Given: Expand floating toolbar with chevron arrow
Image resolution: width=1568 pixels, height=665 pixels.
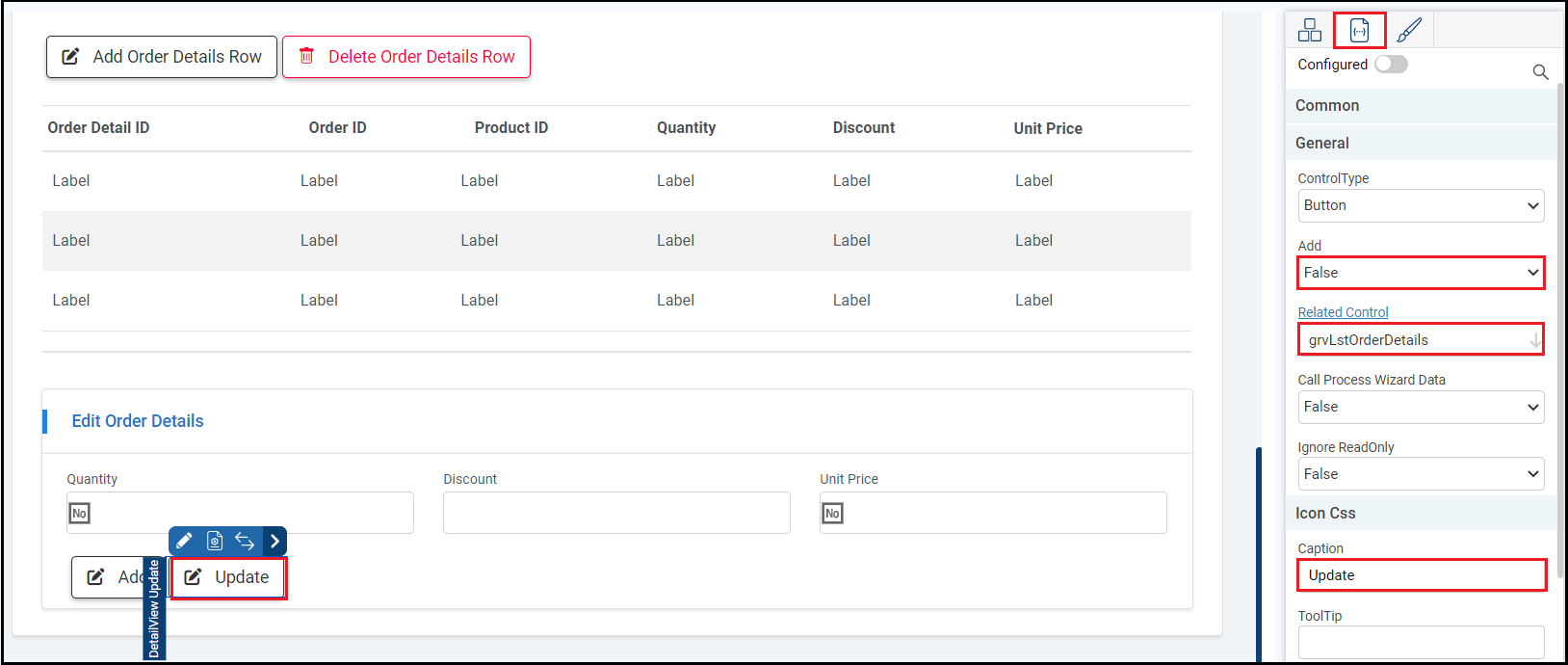Looking at the screenshot, I should click(274, 541).
